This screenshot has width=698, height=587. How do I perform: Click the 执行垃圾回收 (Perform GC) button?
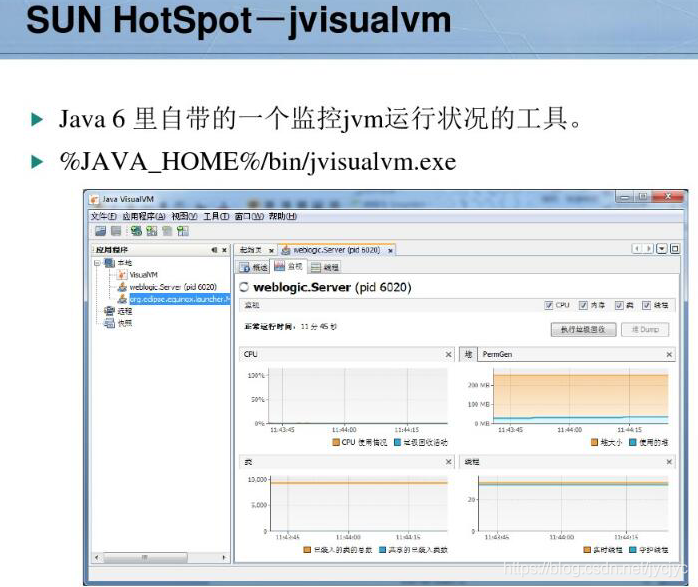click(583, 329)
